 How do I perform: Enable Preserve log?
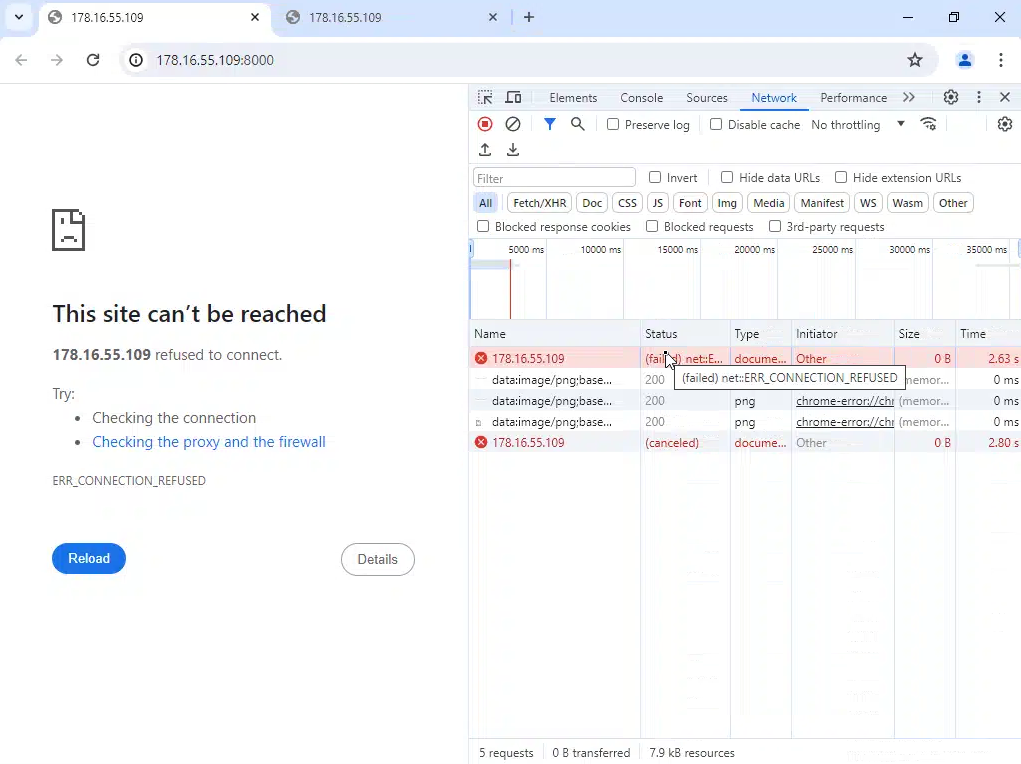tap(612, 124)
